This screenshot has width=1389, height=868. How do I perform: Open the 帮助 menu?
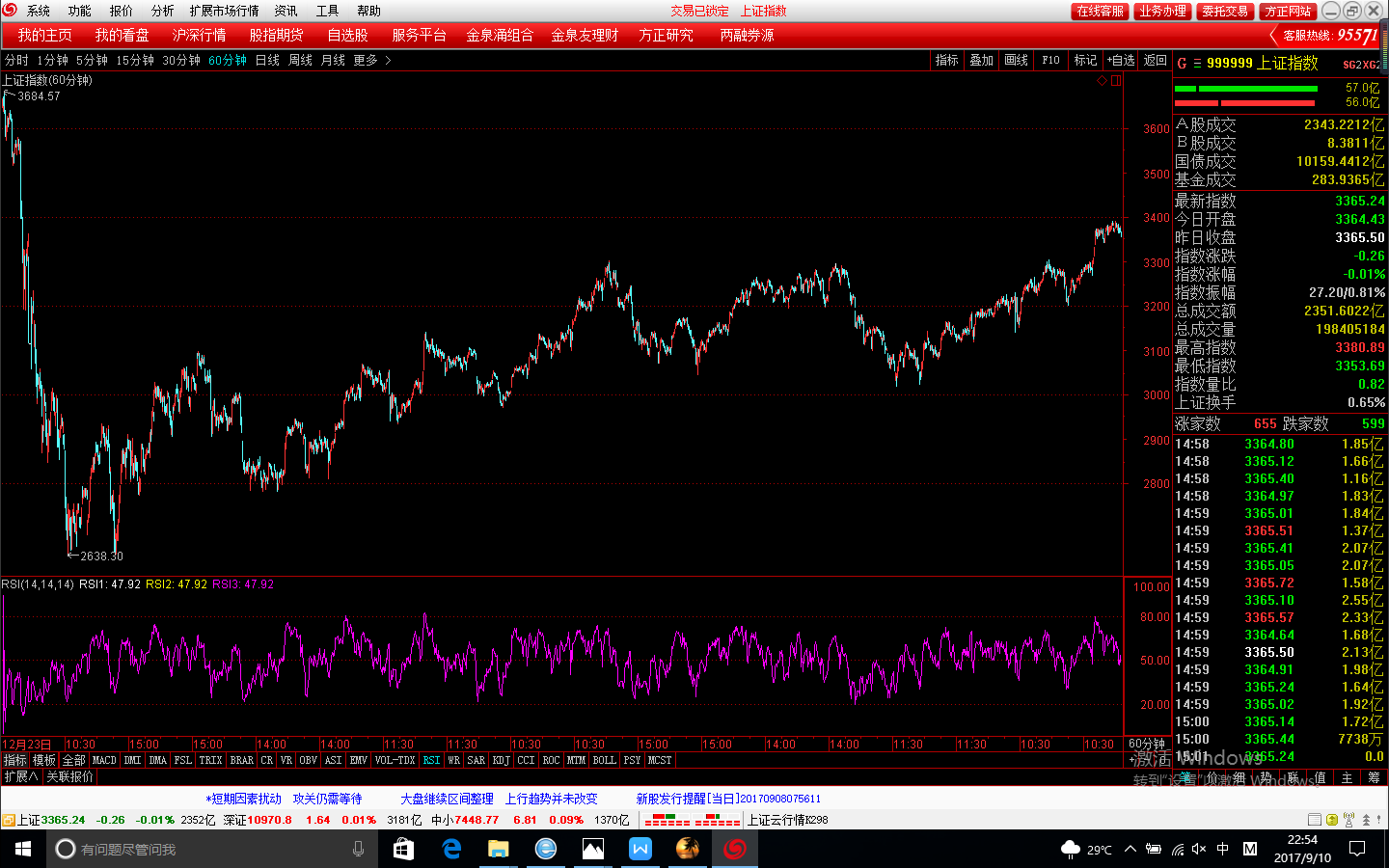[369, 11]
